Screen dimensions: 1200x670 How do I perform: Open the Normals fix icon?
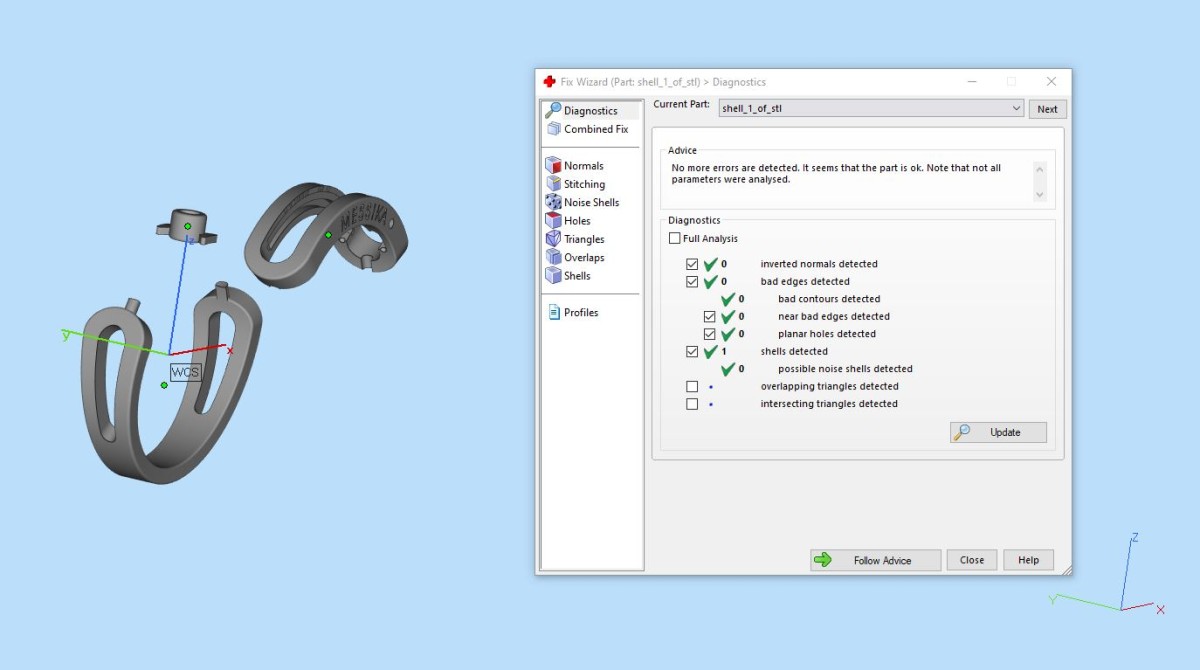(553, 166)
